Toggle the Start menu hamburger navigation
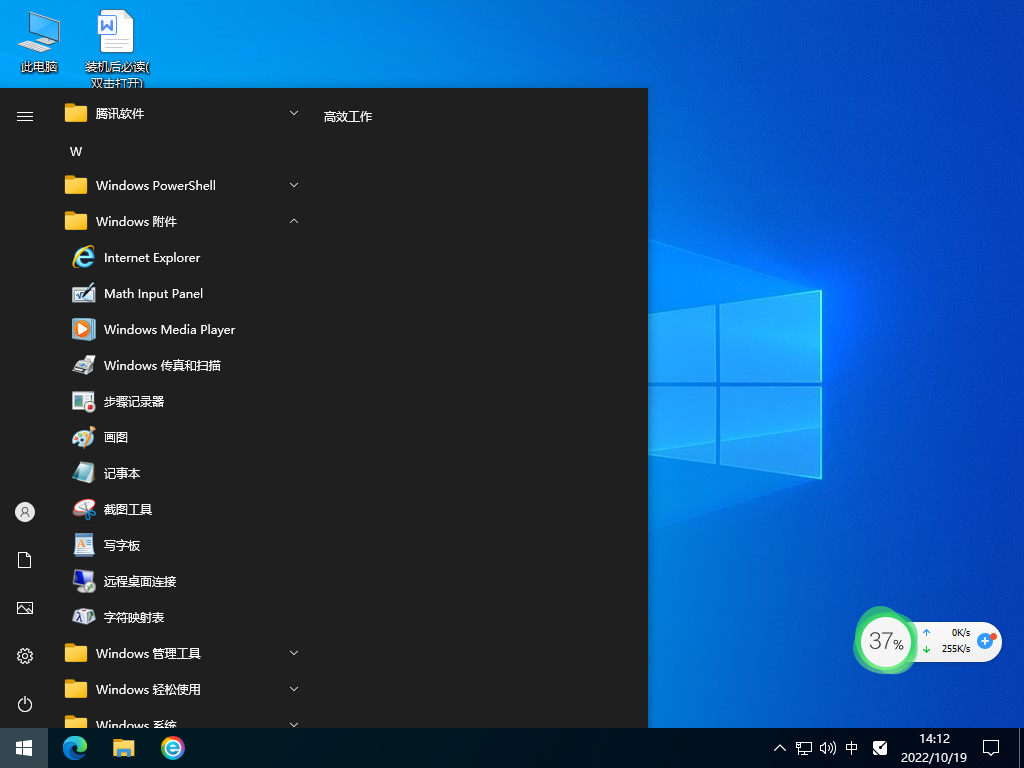The image size is (1024, 768). coord(25,116)
